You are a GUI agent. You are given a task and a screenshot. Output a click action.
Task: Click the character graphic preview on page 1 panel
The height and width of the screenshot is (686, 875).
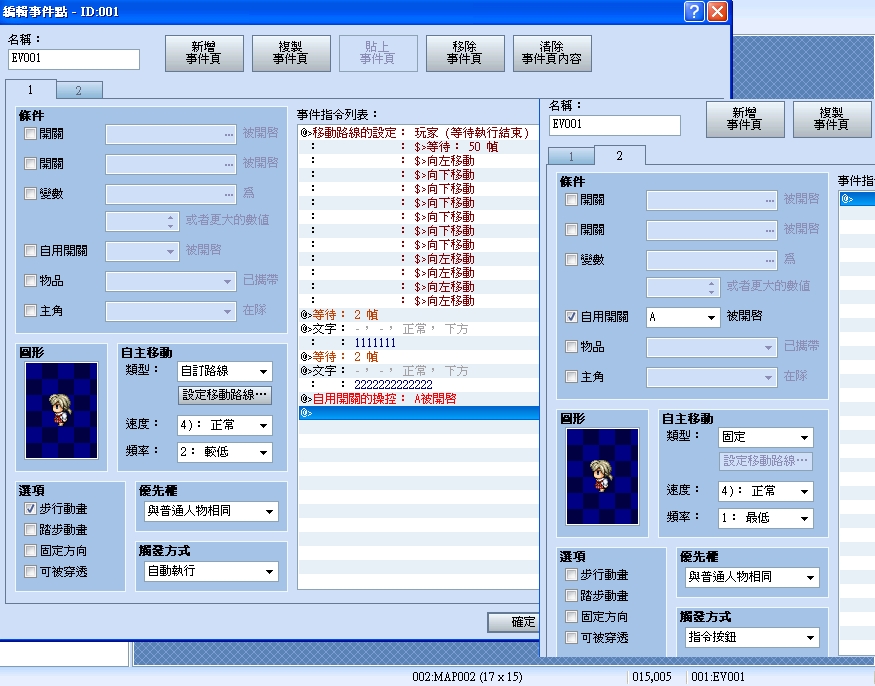click(61, 410)
